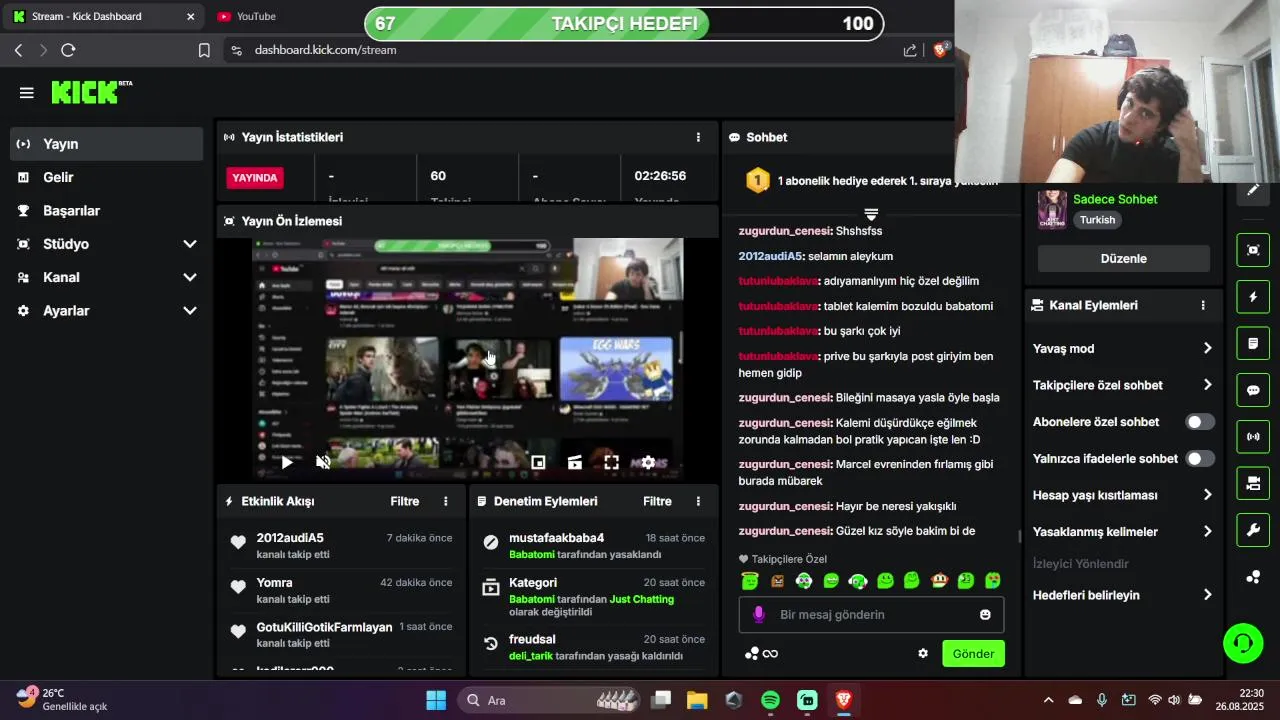Open Yavaş mod options
Image resolution: width=1280 pixels, height=720 pixels.
point(1123,348)
